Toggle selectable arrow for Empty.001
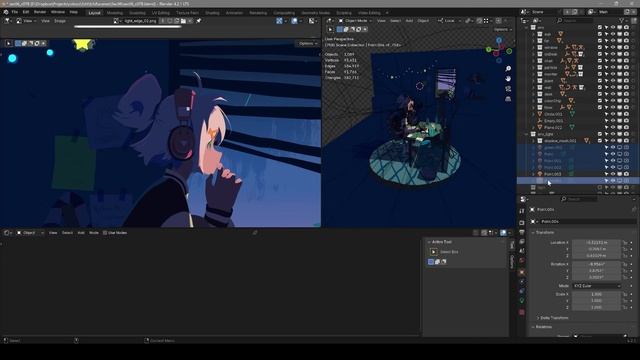This screenshot has width=640, height=360. (607, 121)
